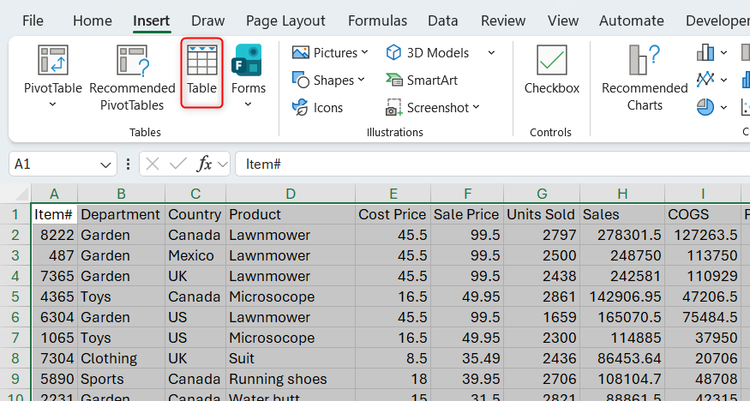Screen dimensions: 750x401
Task: Select column D header
Action: [290, 194]
